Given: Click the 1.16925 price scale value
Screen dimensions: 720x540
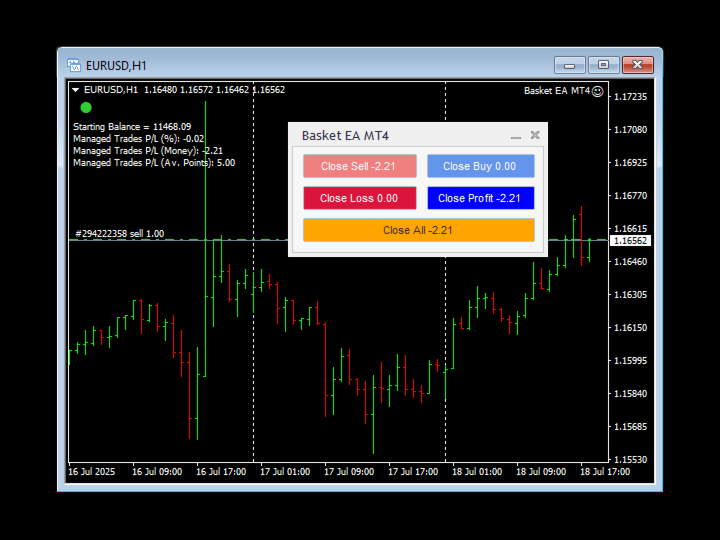Looking at the screenshot, I should (630, 163).
